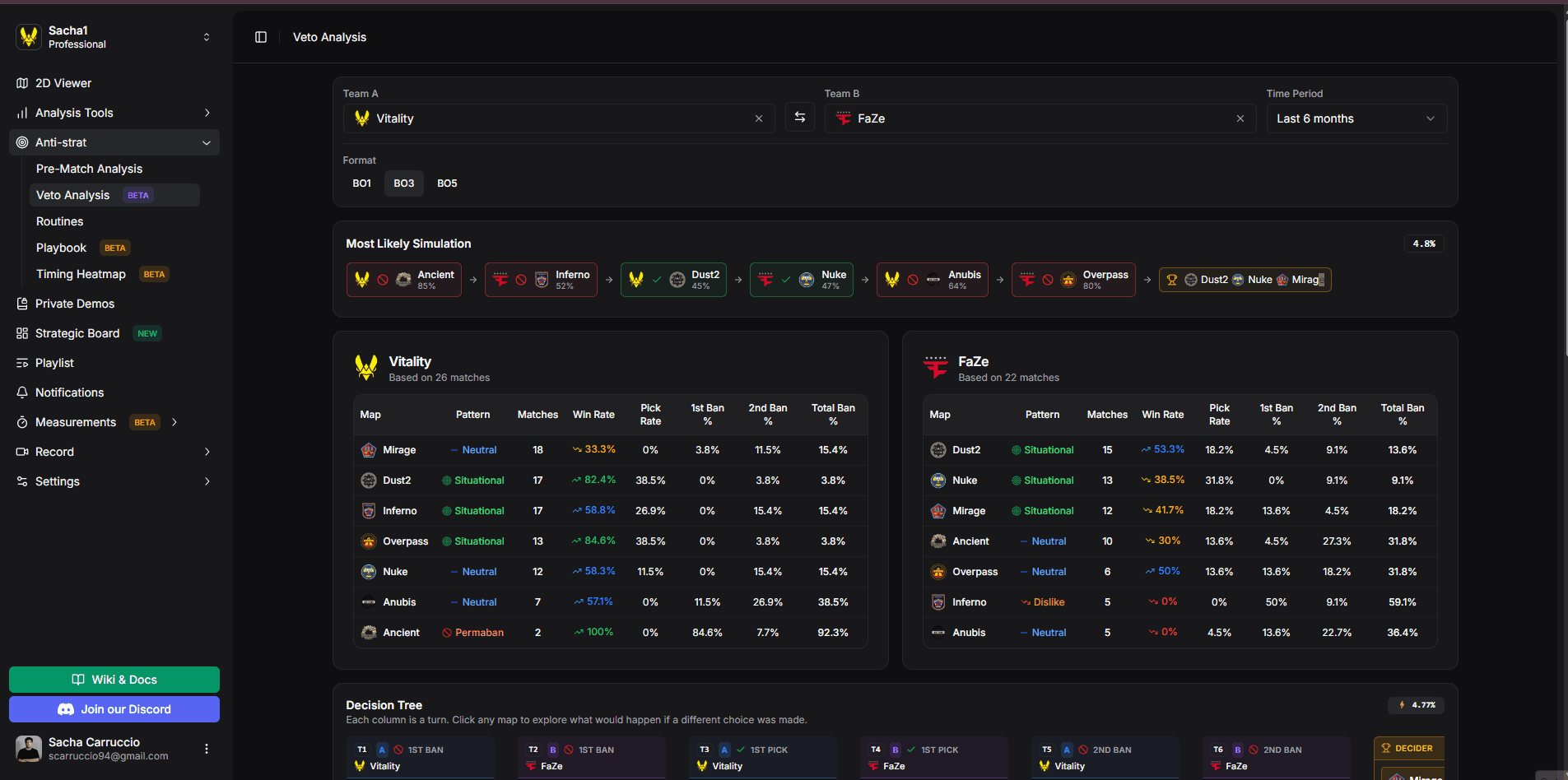Click the Wiki & Docs button
The height and width of the screenshot is (780, 1568).
[x=114, y=680]
